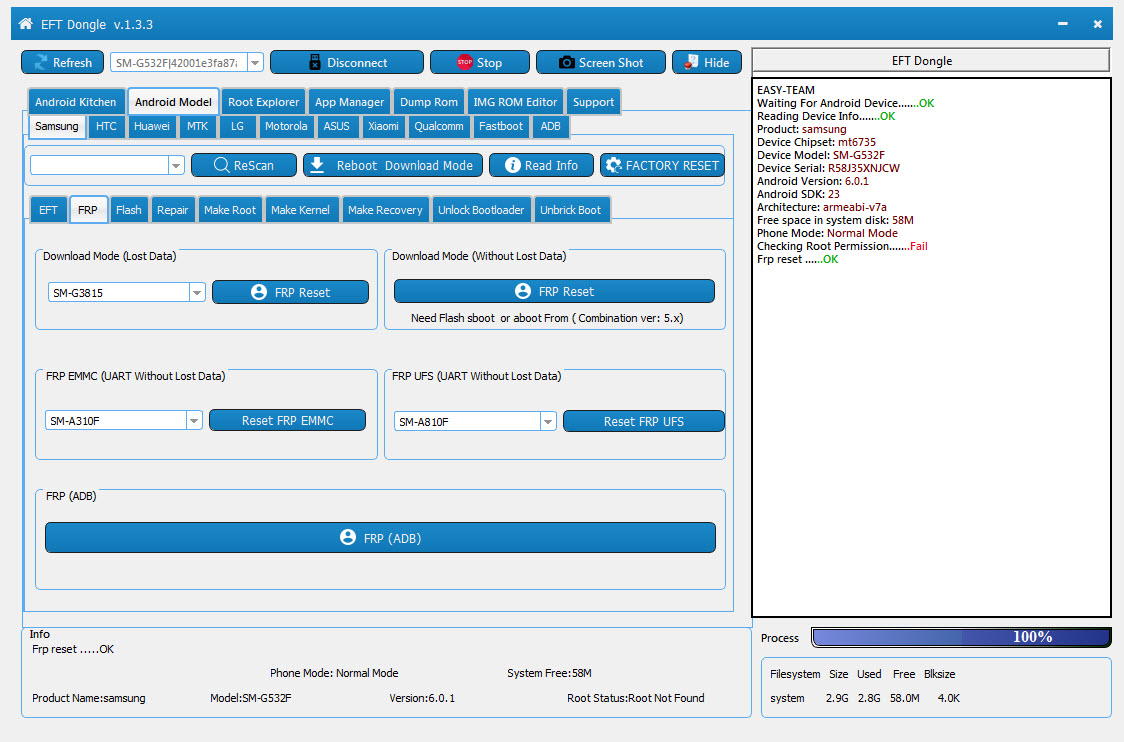This screenshot has height=742, width=1124.
Task: Click FRP Reset button in Lost Data group
Action: tap(290, 292)
